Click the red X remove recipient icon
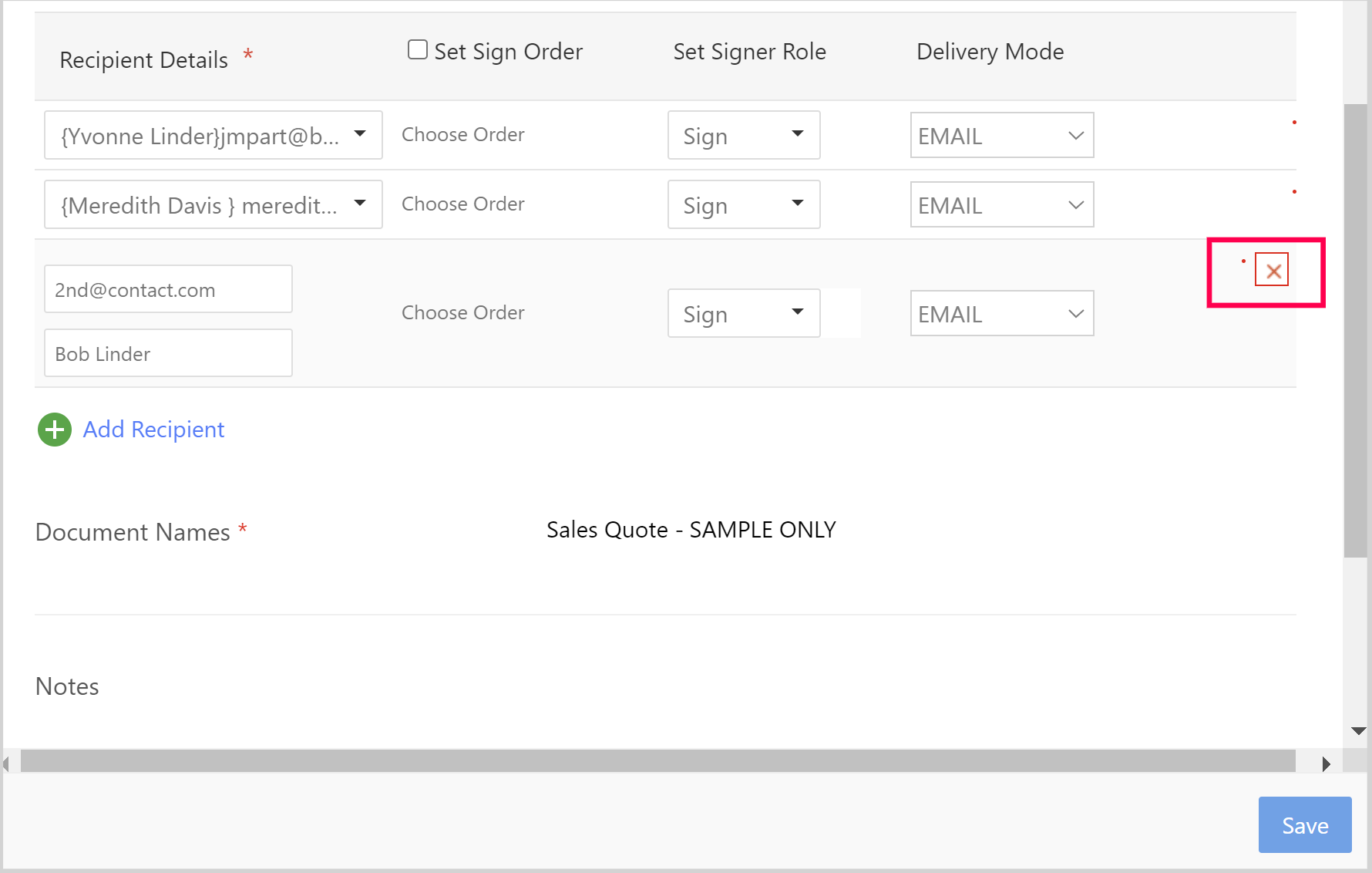Viewport: 1372px width, 873px height. pos(1272,271)
